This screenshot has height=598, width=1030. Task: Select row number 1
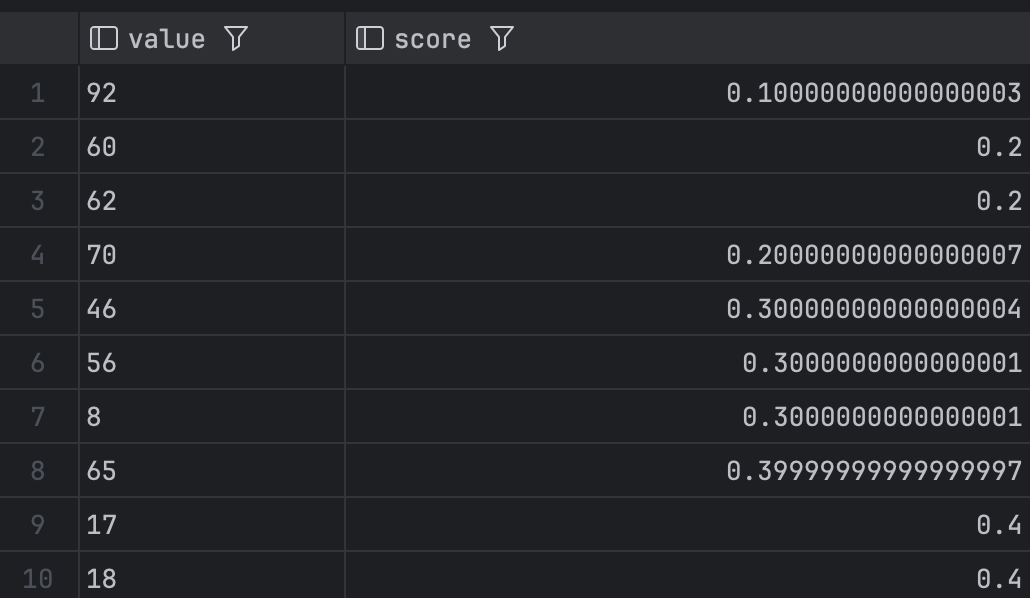coord(38,93)
